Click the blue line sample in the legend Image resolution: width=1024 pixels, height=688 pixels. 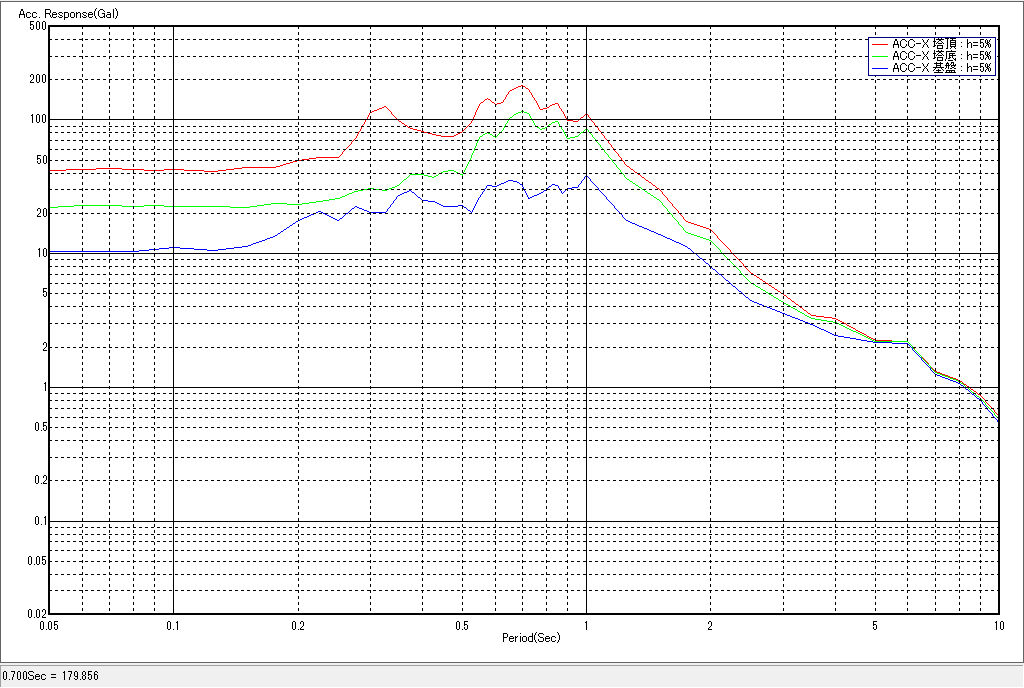coord(879,68)
